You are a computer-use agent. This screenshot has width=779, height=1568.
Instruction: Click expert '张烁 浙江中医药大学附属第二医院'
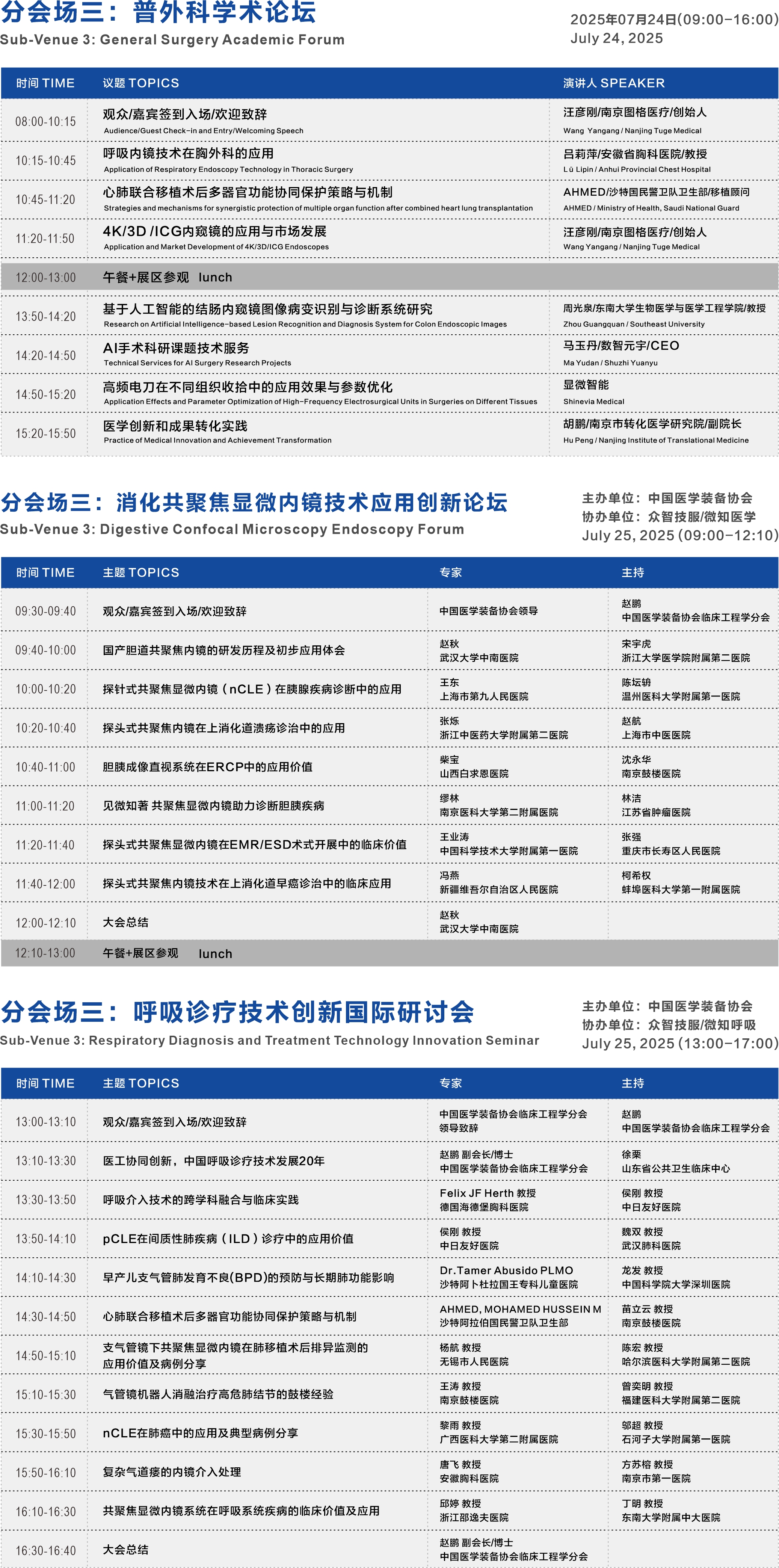tap(504, 728)
